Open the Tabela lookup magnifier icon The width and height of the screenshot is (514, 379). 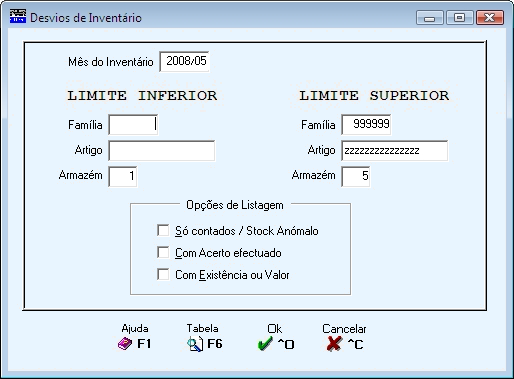195,344
